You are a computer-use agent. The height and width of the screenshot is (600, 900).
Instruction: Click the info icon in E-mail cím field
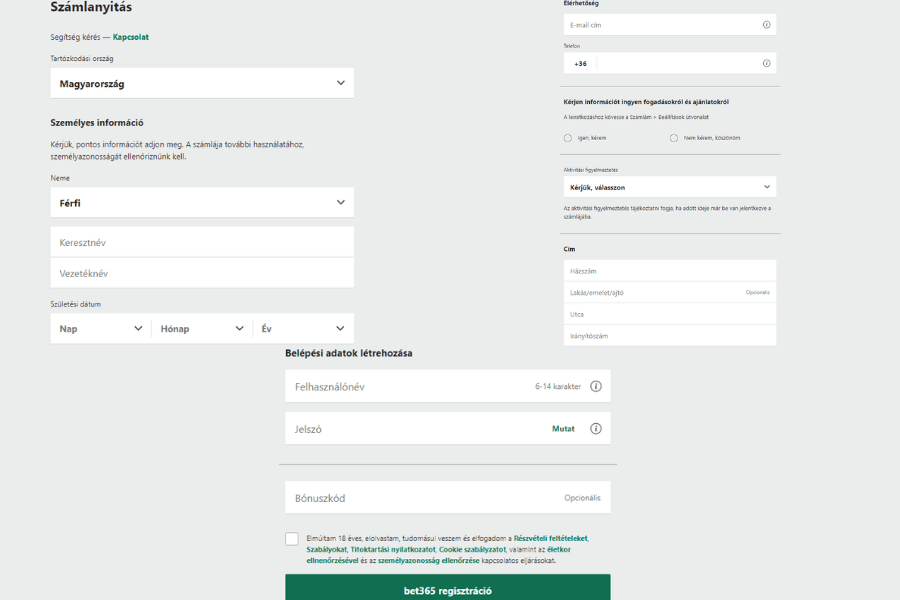point(766,25)
